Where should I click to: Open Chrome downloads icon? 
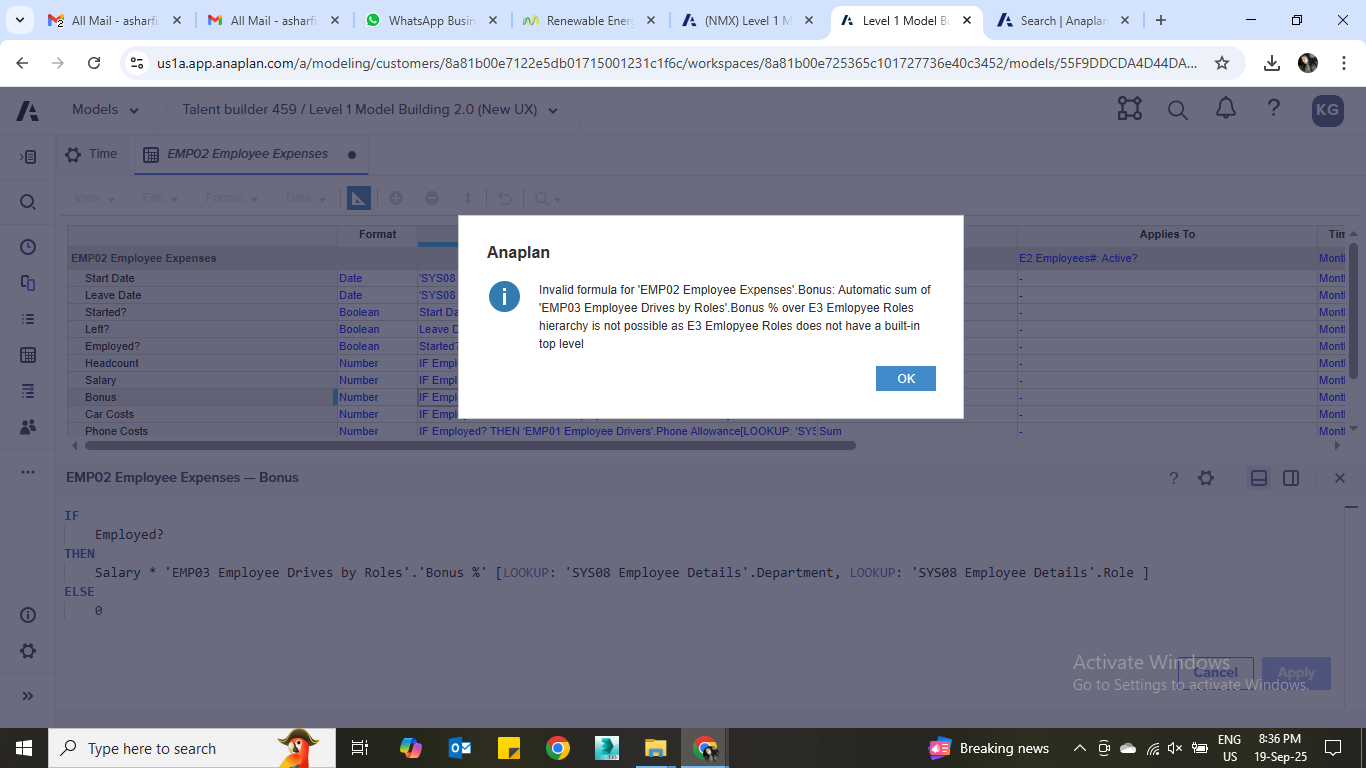point(1272,63)
